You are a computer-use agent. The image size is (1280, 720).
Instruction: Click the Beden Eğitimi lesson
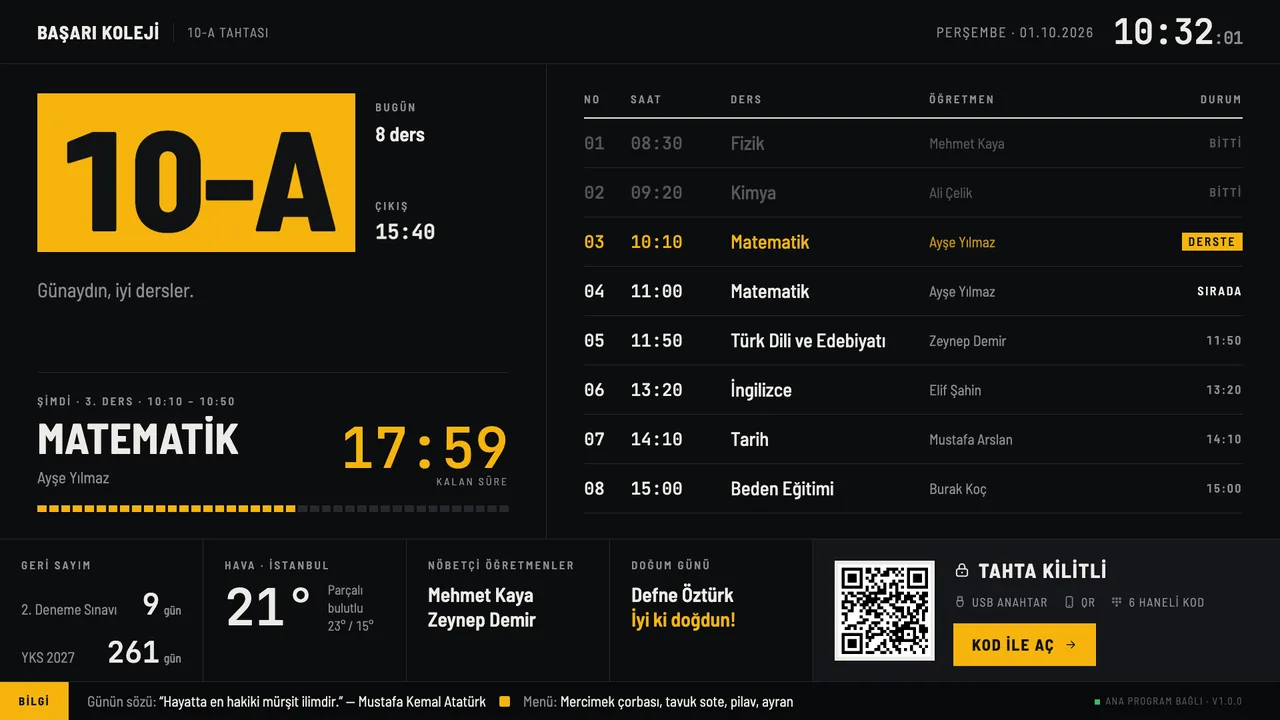click(782, 489)
